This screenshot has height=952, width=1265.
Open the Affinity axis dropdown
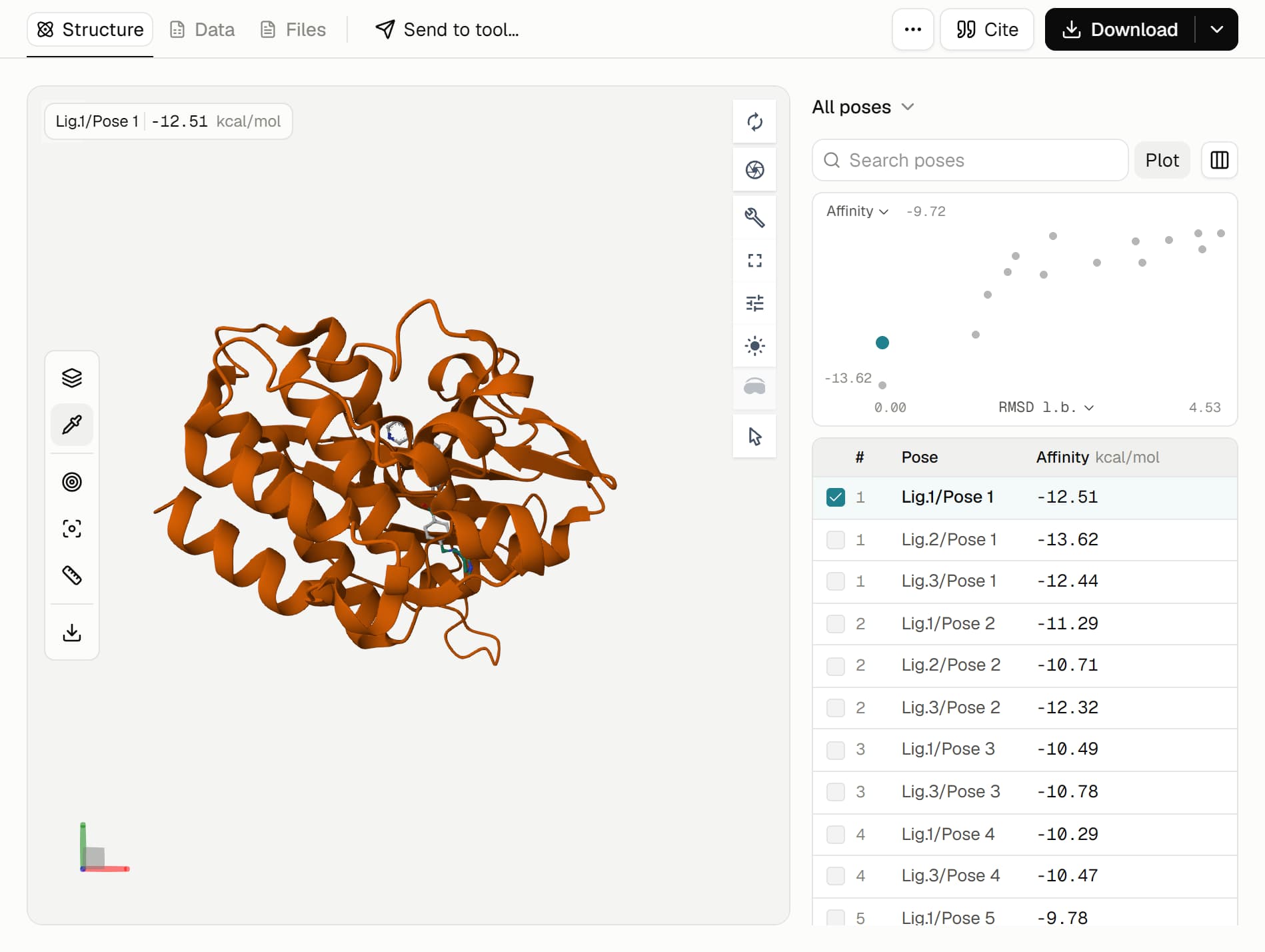click(x=857, y=211)
